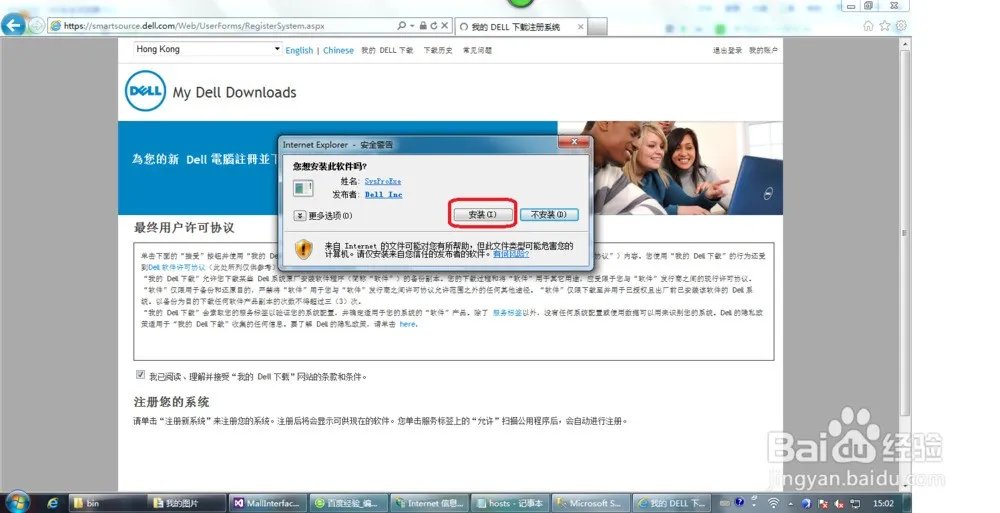Open 下载历史 nav menu item

click(438, 50)
